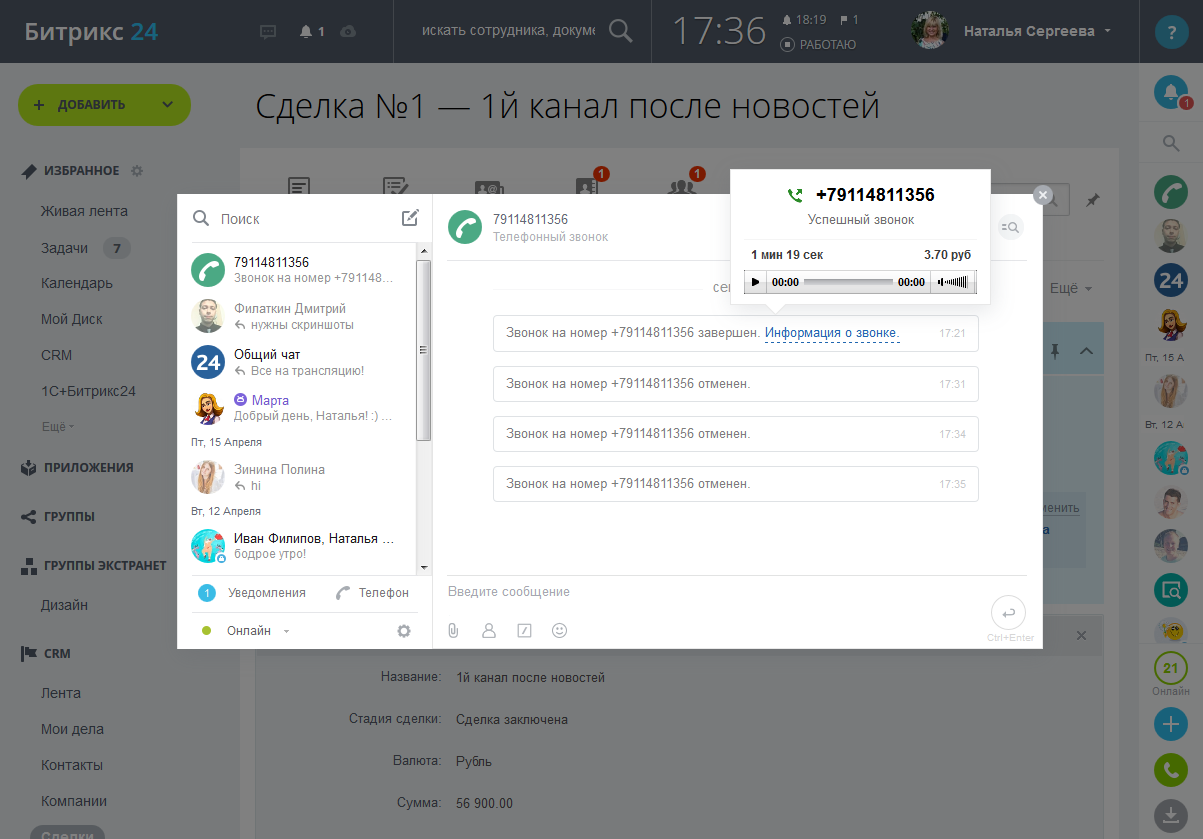This screenshot has height=839, width=1203.
Task: Play the call recording
Action: click(x=756, y=283)
